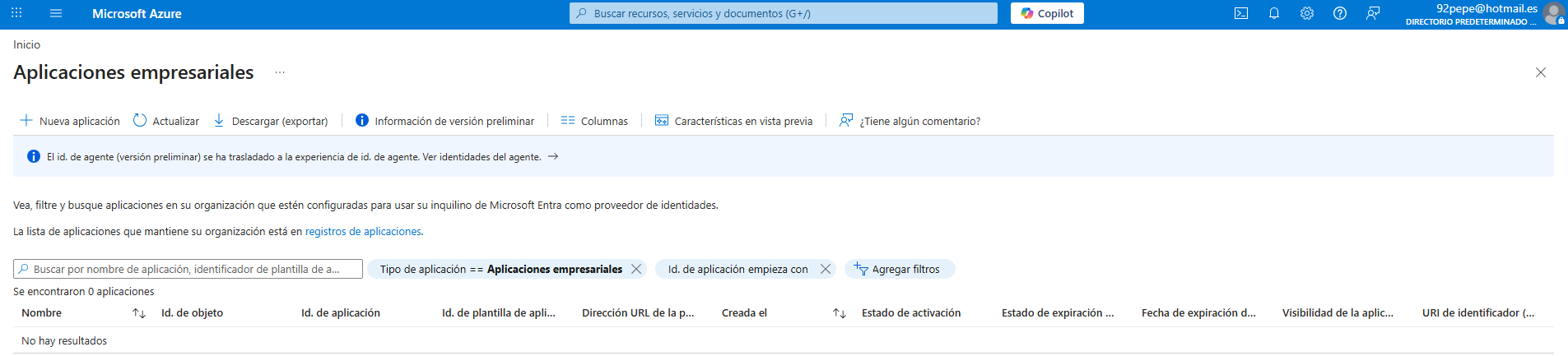Follow arrow to agent identities in banner
This screenshot has width=1568, height=356.
pyautogui.click(x=553, y=156)
